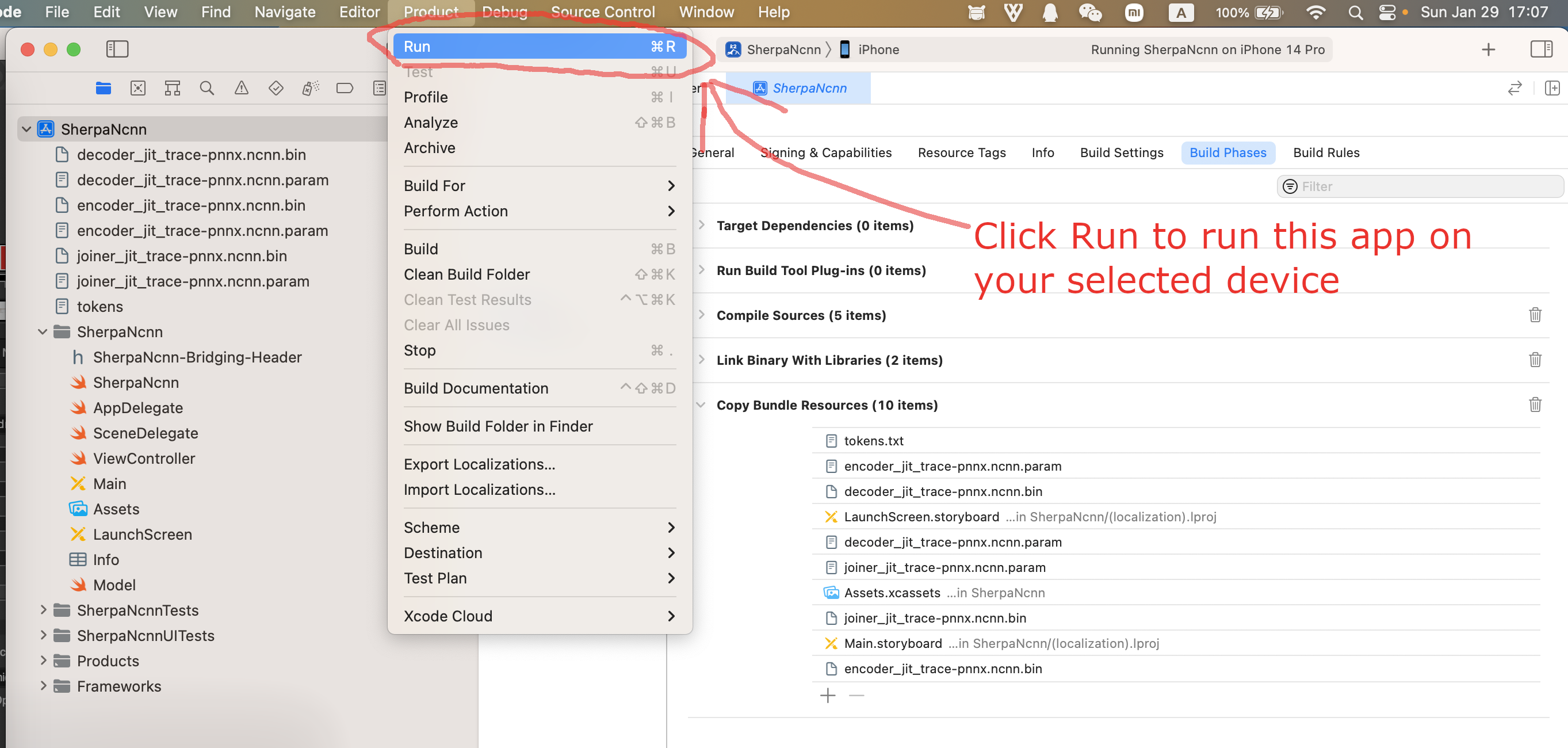Open the Build Rules tab
Screen dimensions: 1568x748
[x=1326, y=152]
